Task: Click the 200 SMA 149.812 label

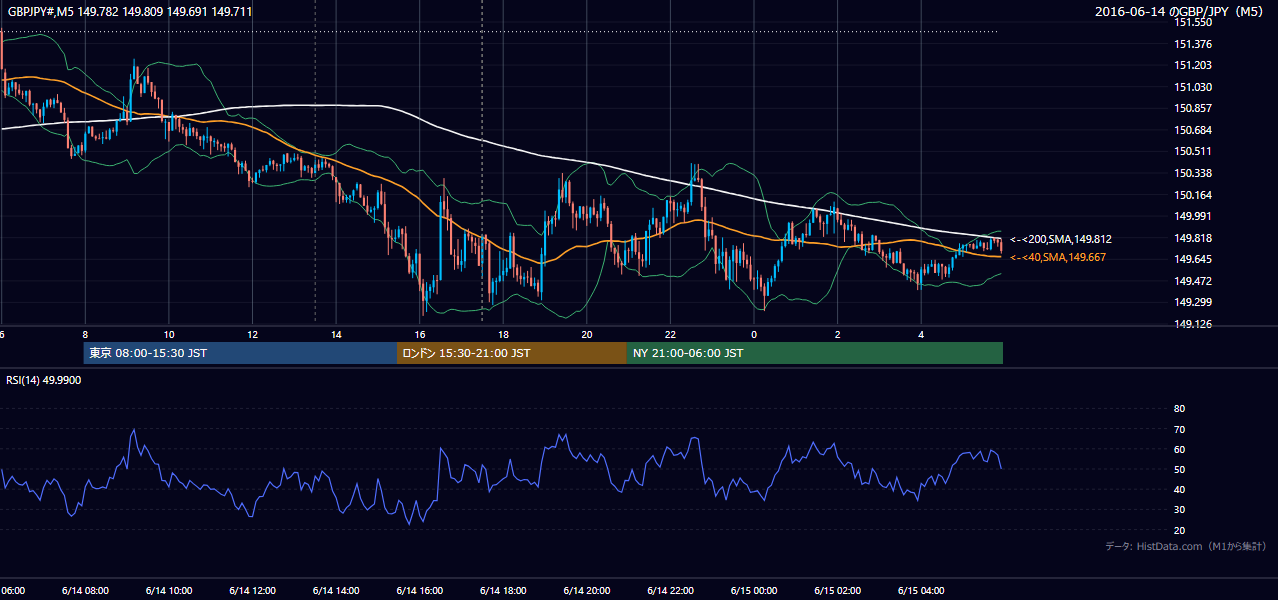Action: (1060, 240)
